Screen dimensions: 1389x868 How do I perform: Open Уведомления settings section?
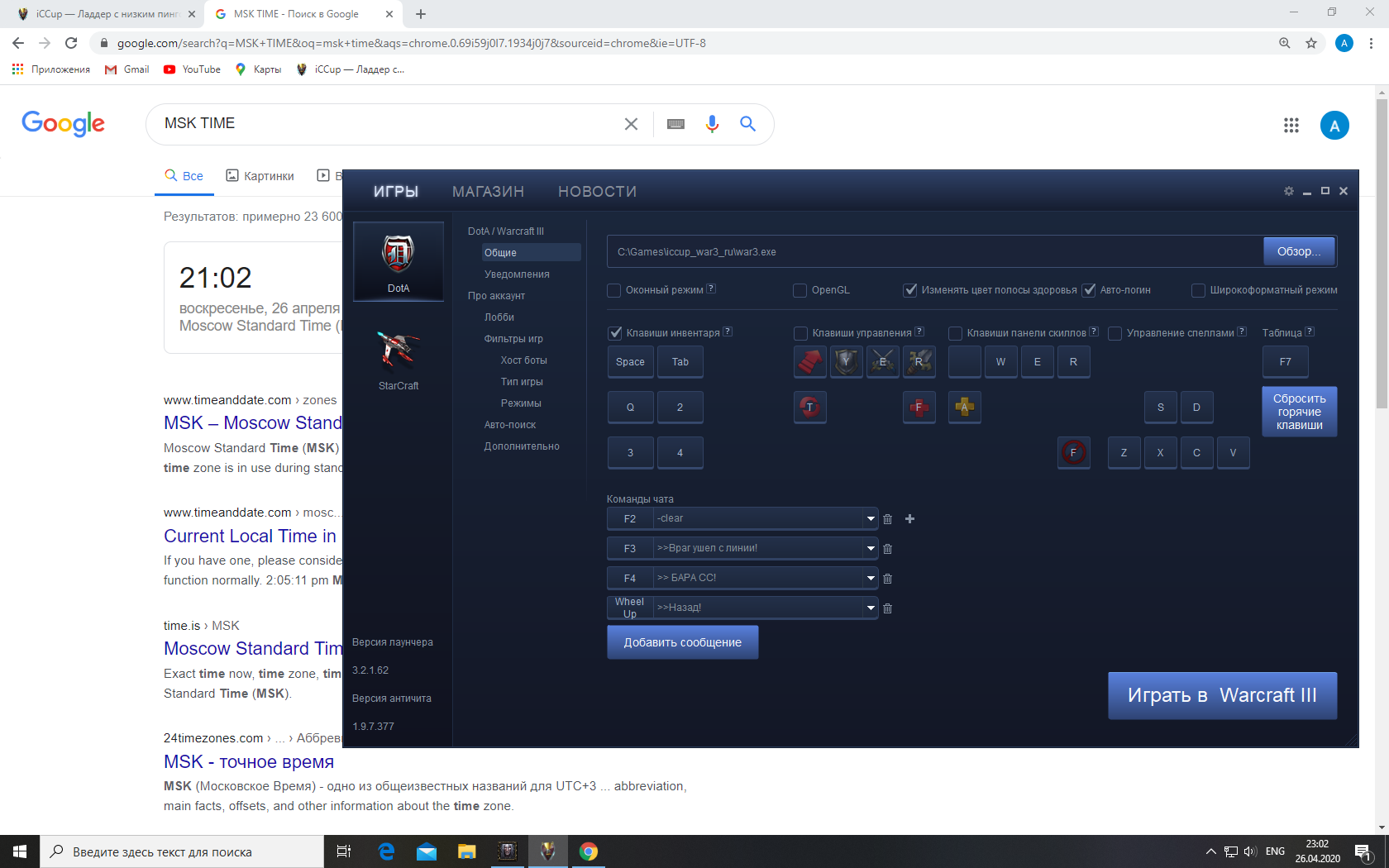tap(517, 274)
